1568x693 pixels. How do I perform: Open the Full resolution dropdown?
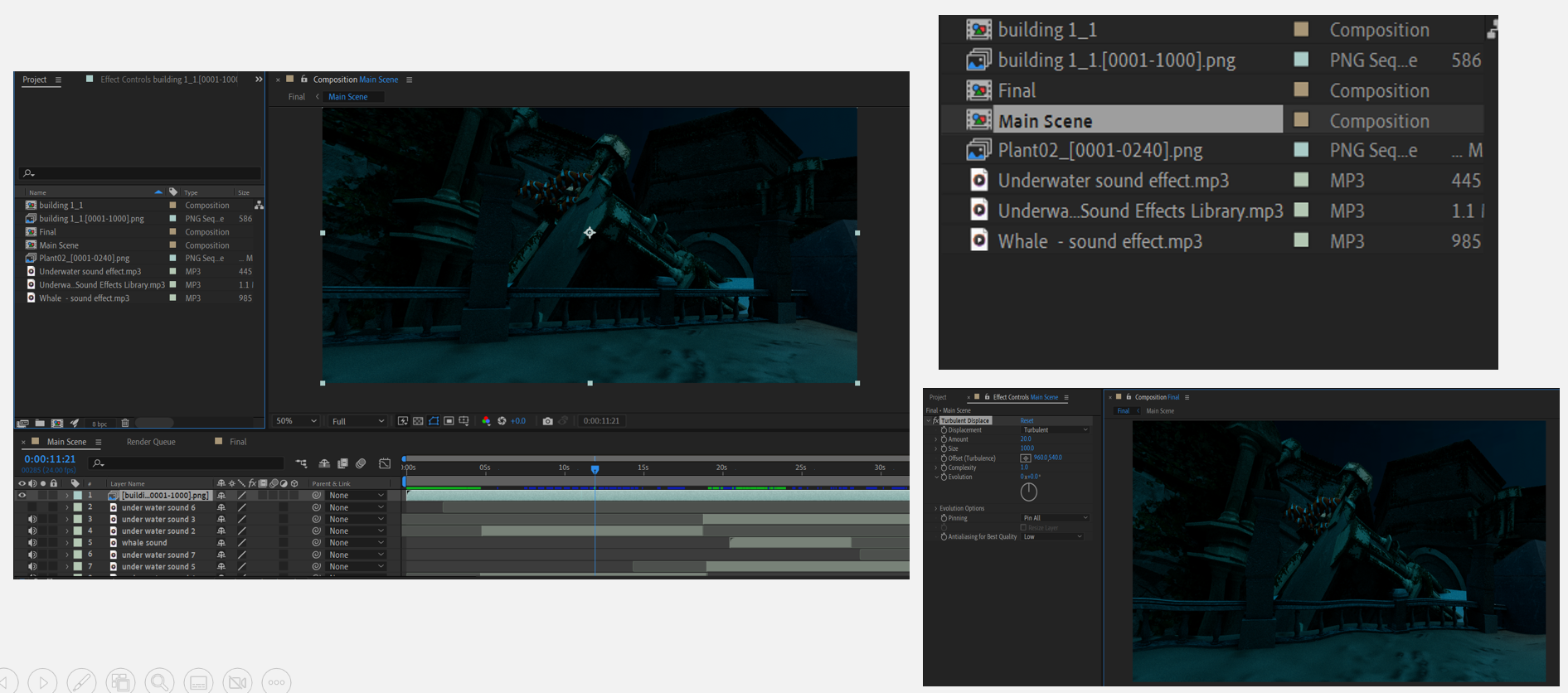tap(358, 421)
